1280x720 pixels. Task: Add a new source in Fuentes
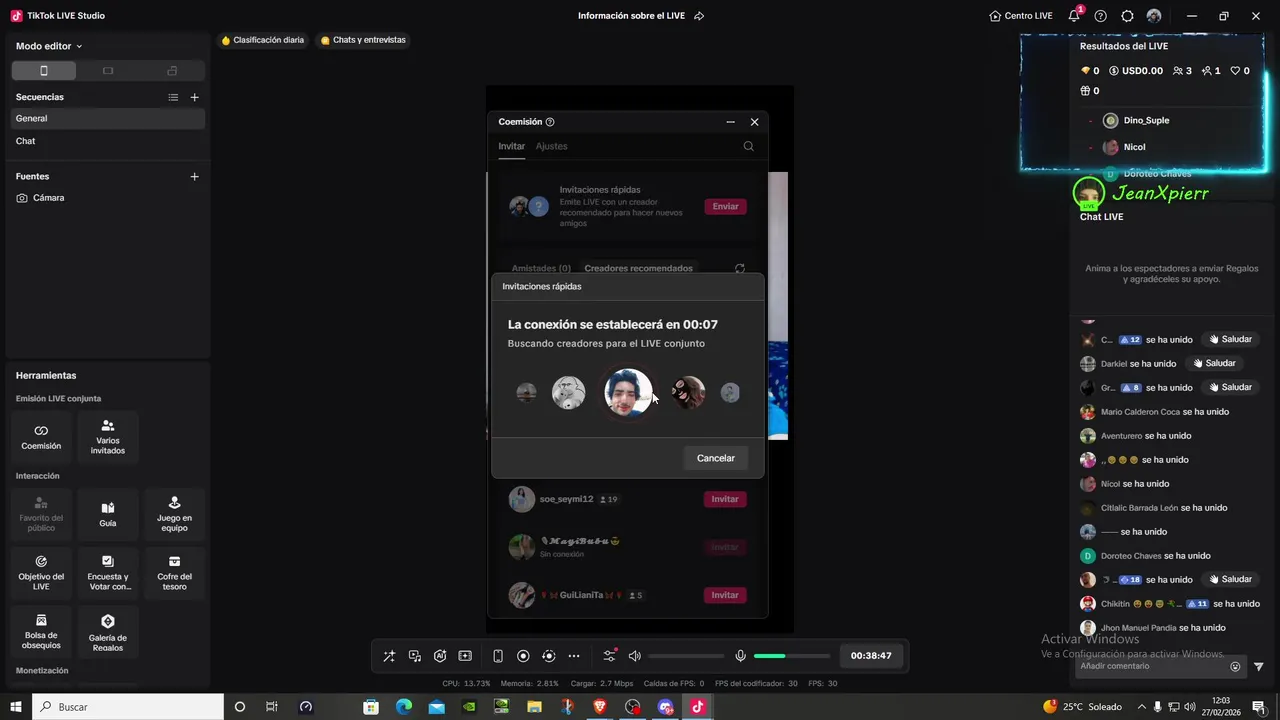pos(195,176)
